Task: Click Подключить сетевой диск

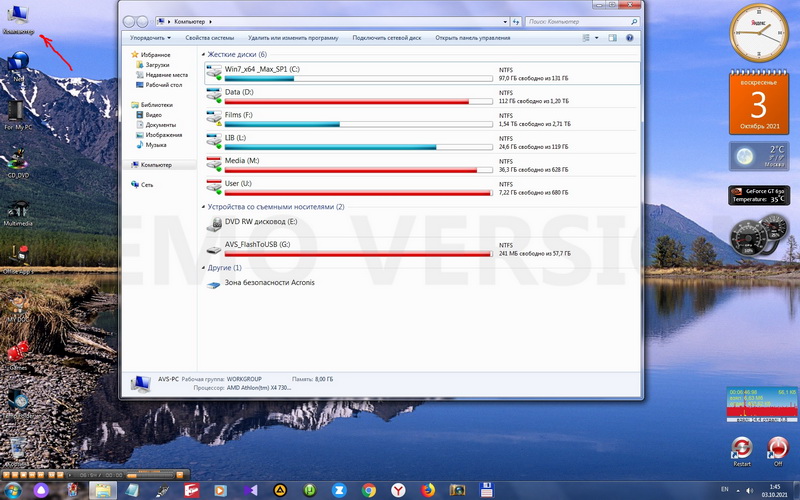Action: click(387, 38)
